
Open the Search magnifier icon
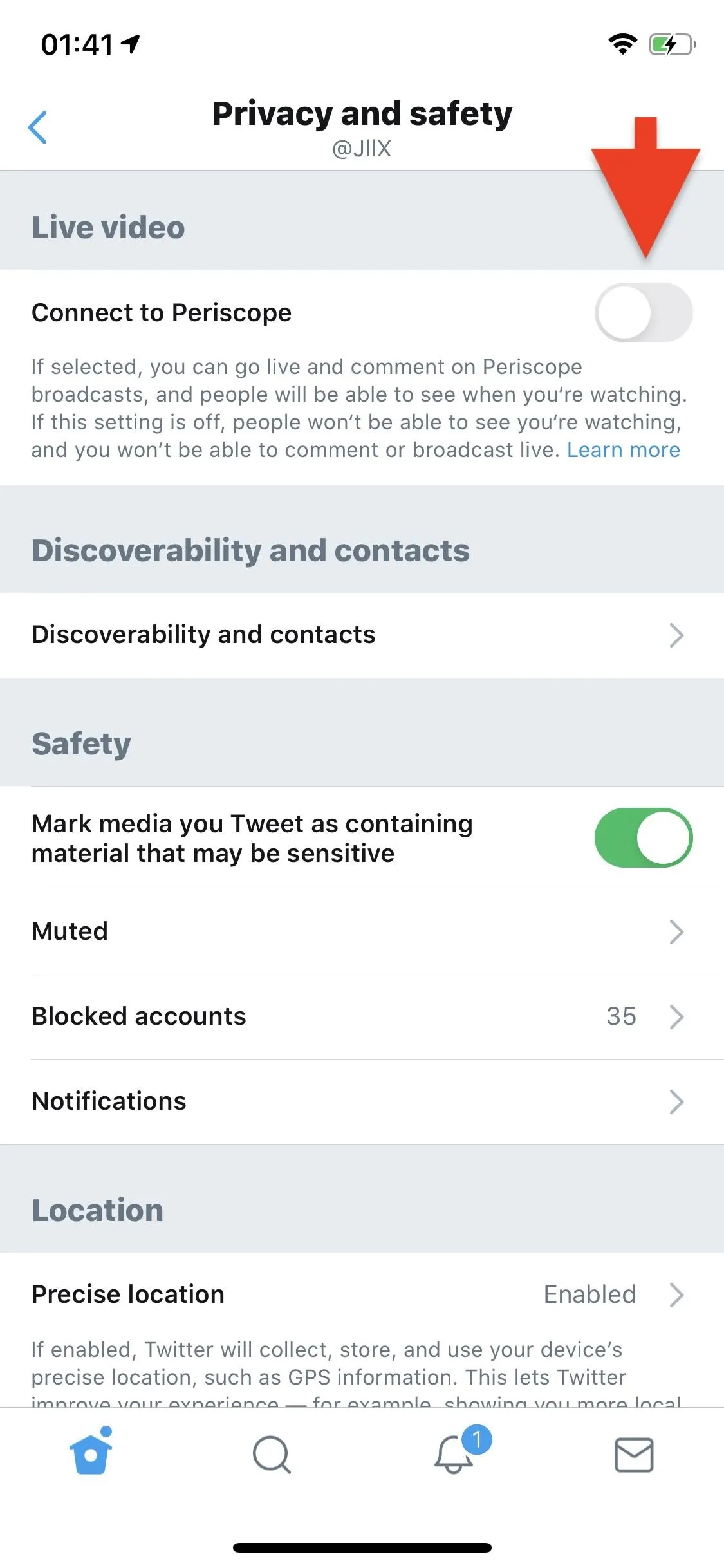[x=272, y=1455]
